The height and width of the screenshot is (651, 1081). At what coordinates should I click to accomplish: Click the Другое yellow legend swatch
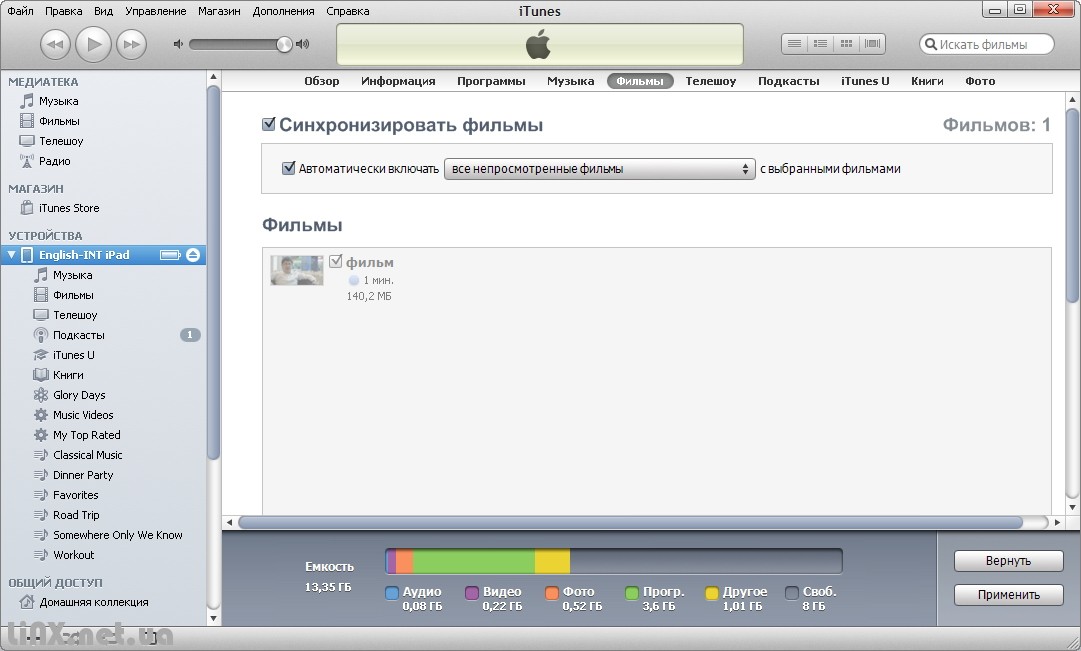pos(712,592)
